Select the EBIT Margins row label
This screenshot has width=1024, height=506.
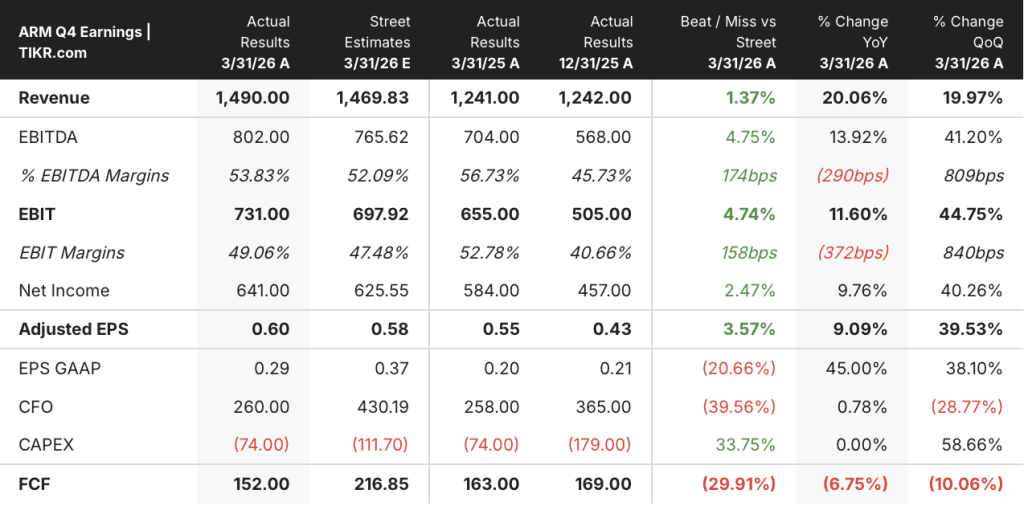point(71,252)
